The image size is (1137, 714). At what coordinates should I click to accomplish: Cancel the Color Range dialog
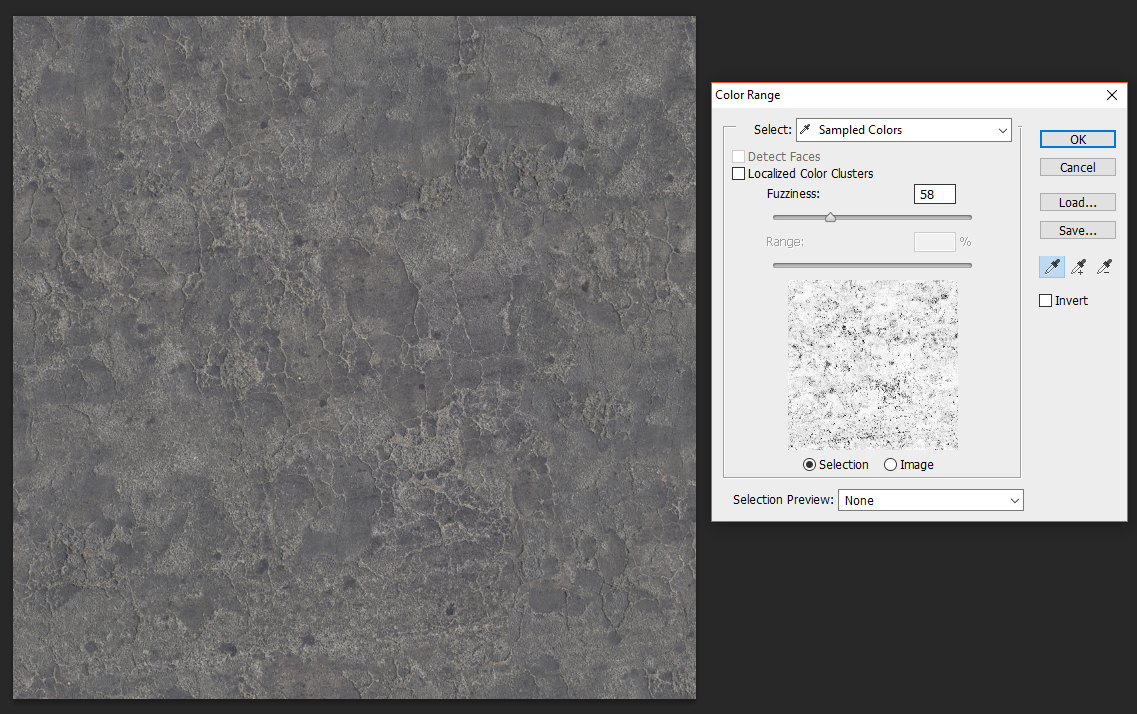[1077, 166]
